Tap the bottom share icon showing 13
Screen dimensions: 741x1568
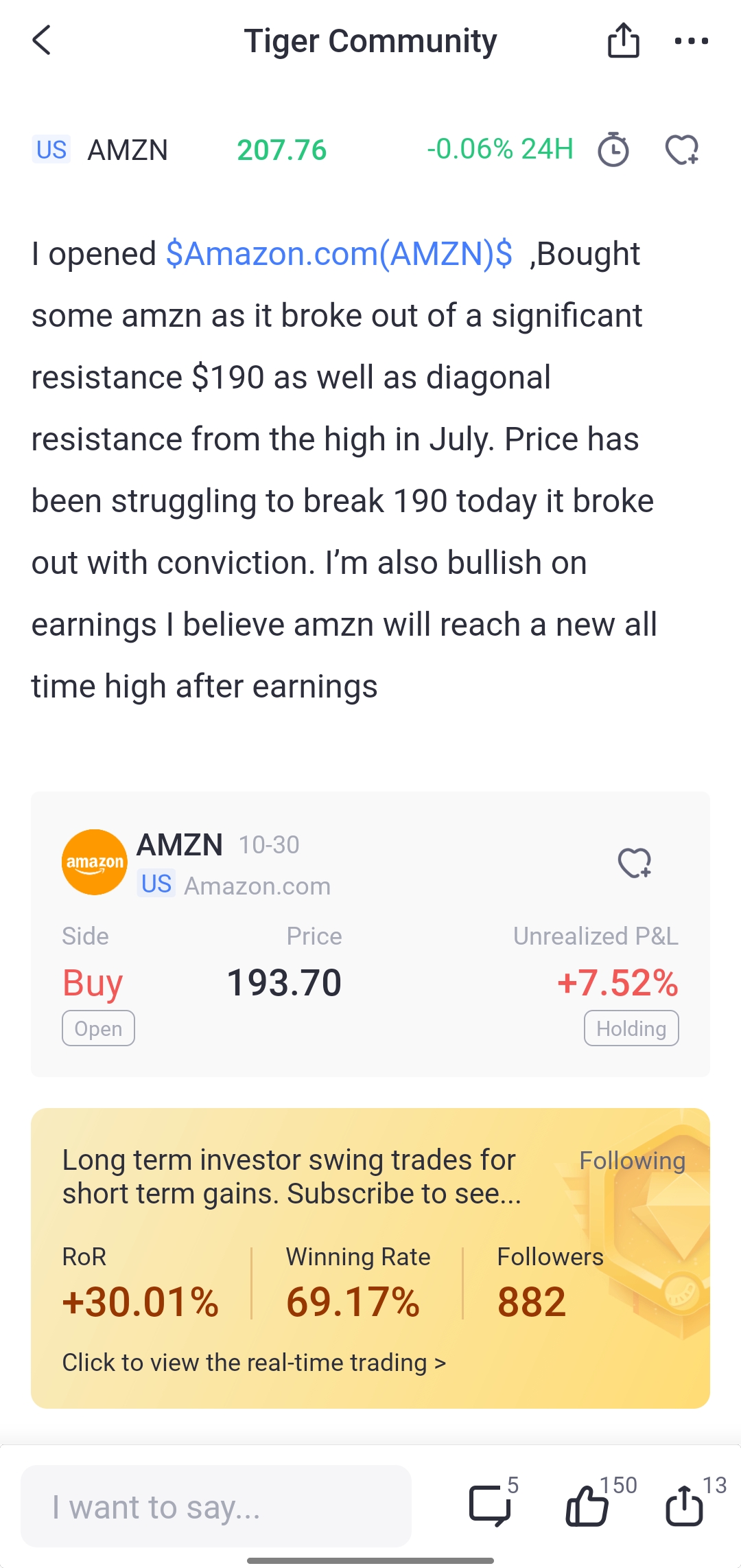pyautogui.click(x=684, y=1506)
